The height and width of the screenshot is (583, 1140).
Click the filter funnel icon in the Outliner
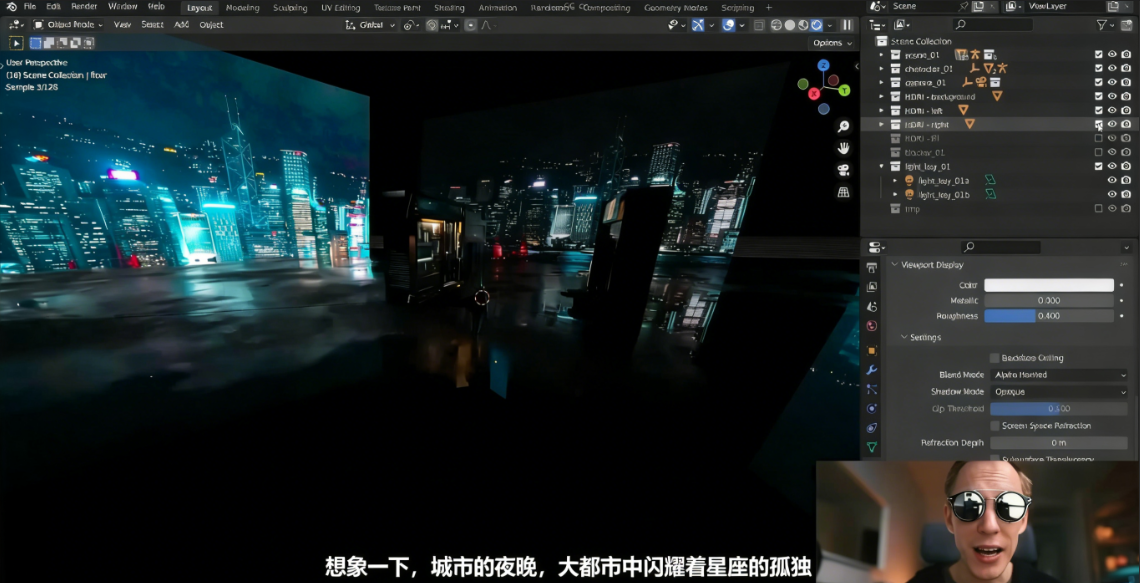1102,25
